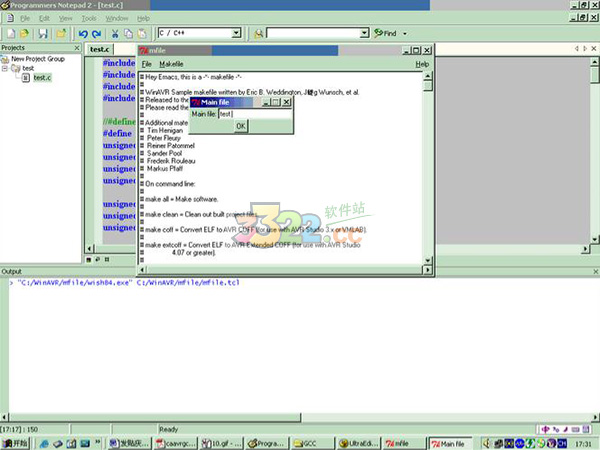Switch to mfile taskbar button
The width and height of the screenshot is (600, 450).
[x=403, y=443]
